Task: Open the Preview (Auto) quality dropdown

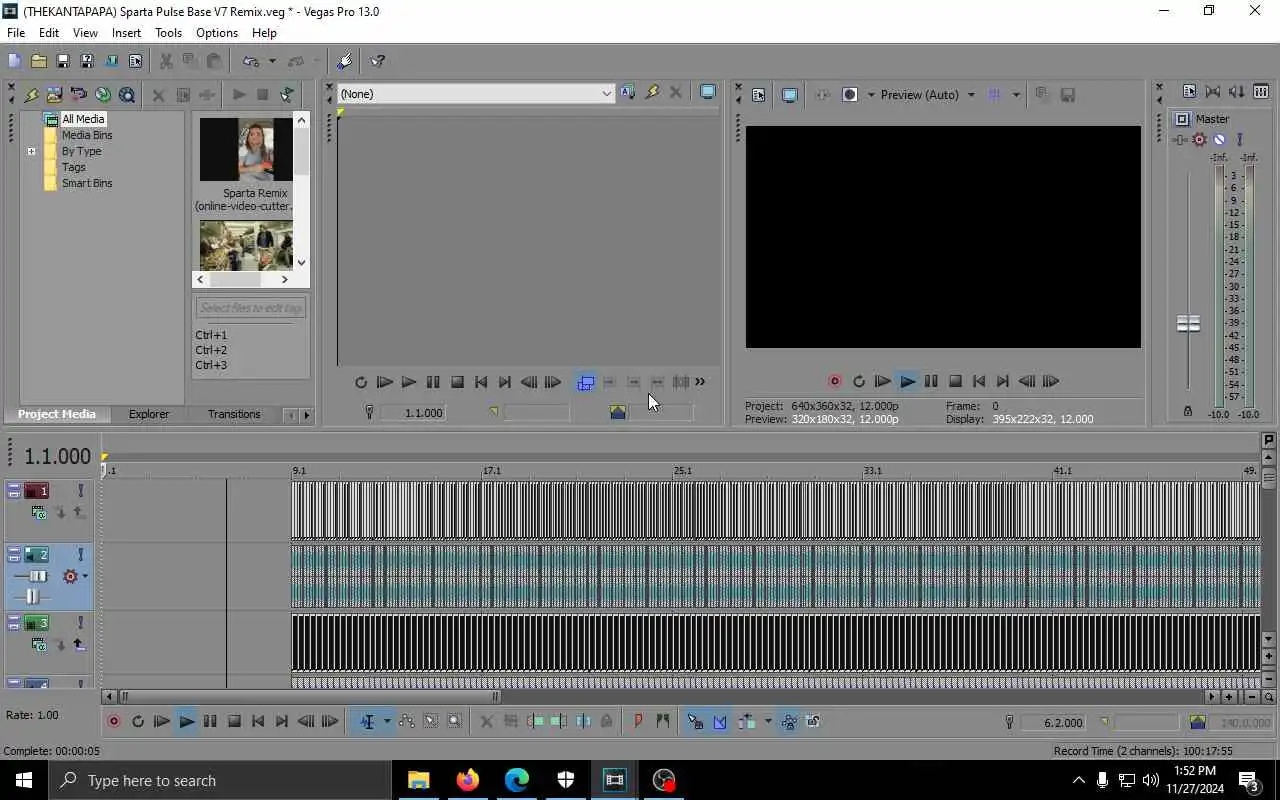Action: point(970,95)
